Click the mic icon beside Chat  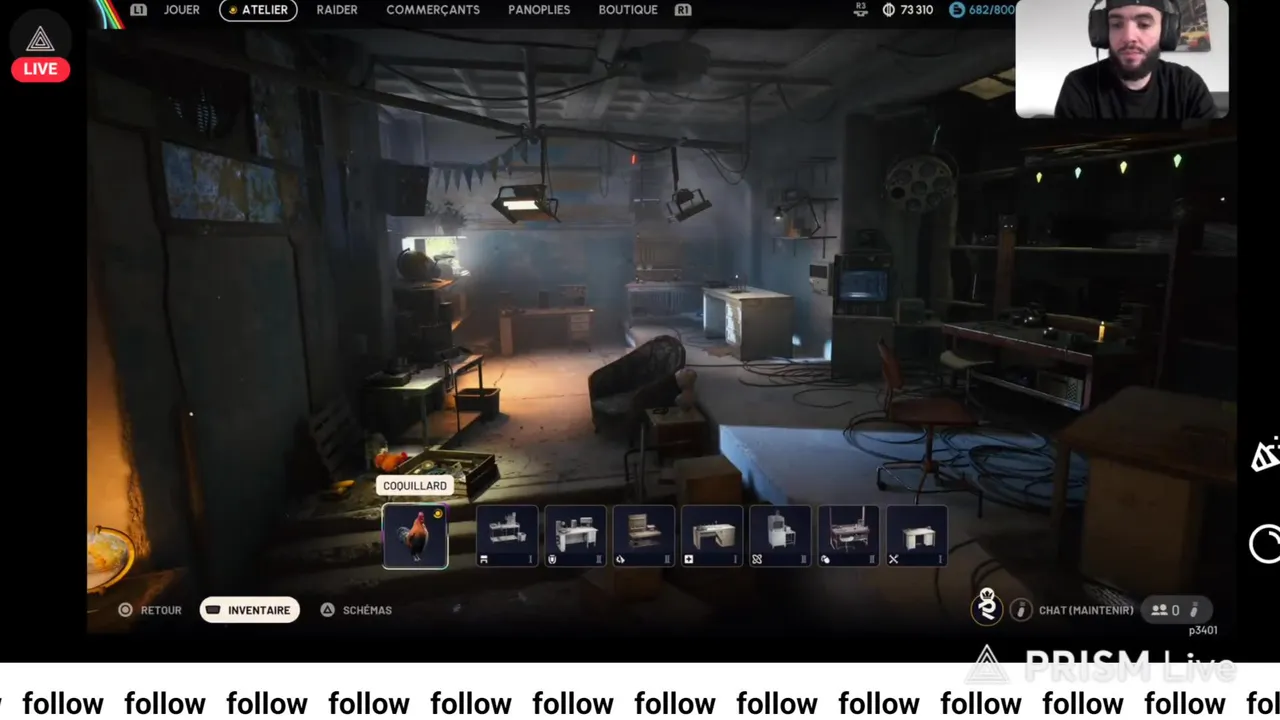click(x=1020, y=610)
